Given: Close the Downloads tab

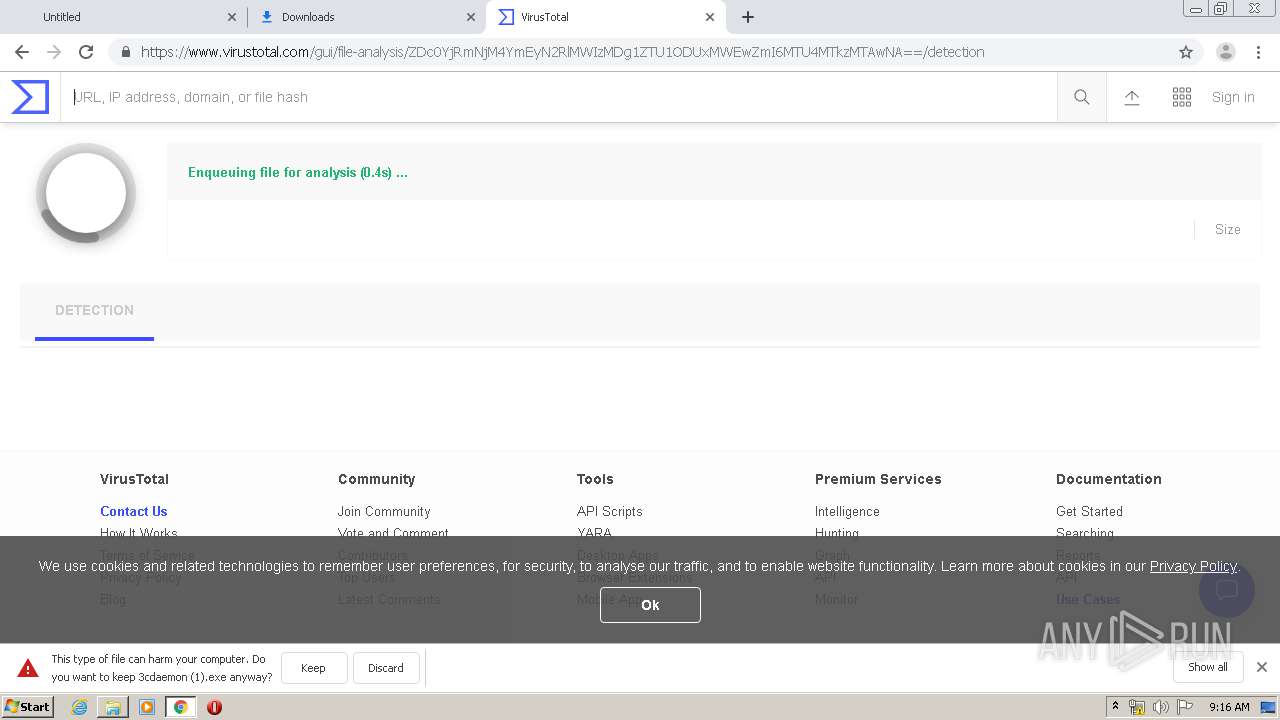Looking at the screenshot, I should click(x=471, y=17).
